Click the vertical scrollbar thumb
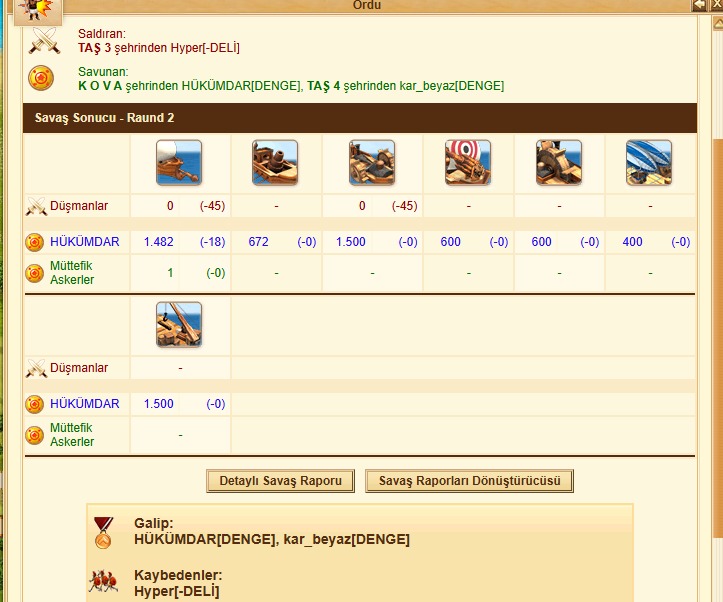723x602 pixels. (x=718, y=338)
